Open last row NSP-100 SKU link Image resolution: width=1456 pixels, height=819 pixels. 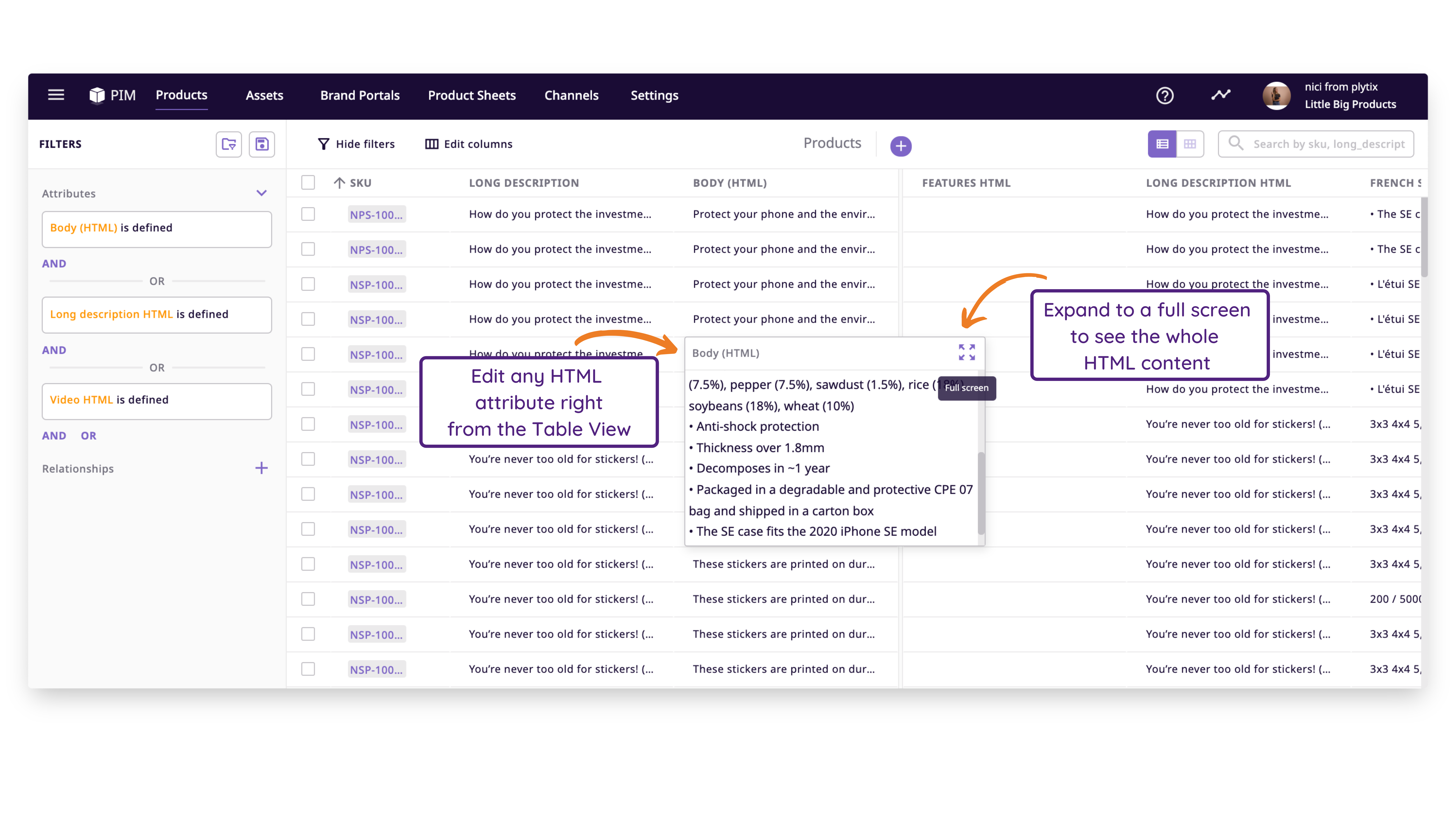(376, 670)
